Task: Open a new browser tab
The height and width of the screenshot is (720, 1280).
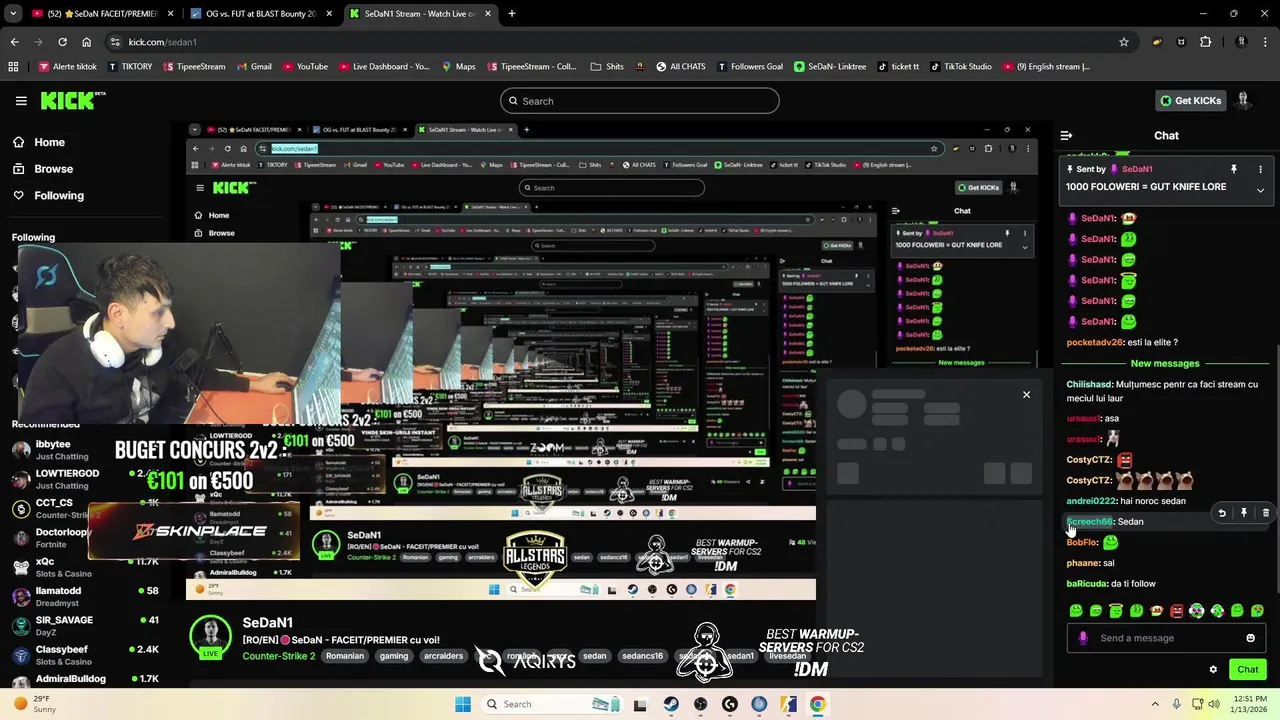Action: click(x=512, y=14)
